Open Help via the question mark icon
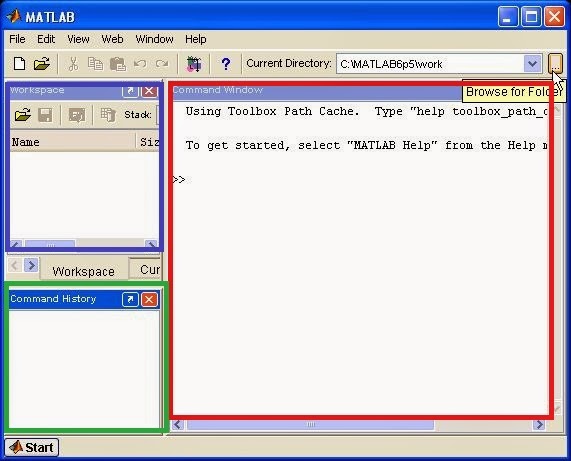This screenshot has width=571, height=461. (226, 64)
